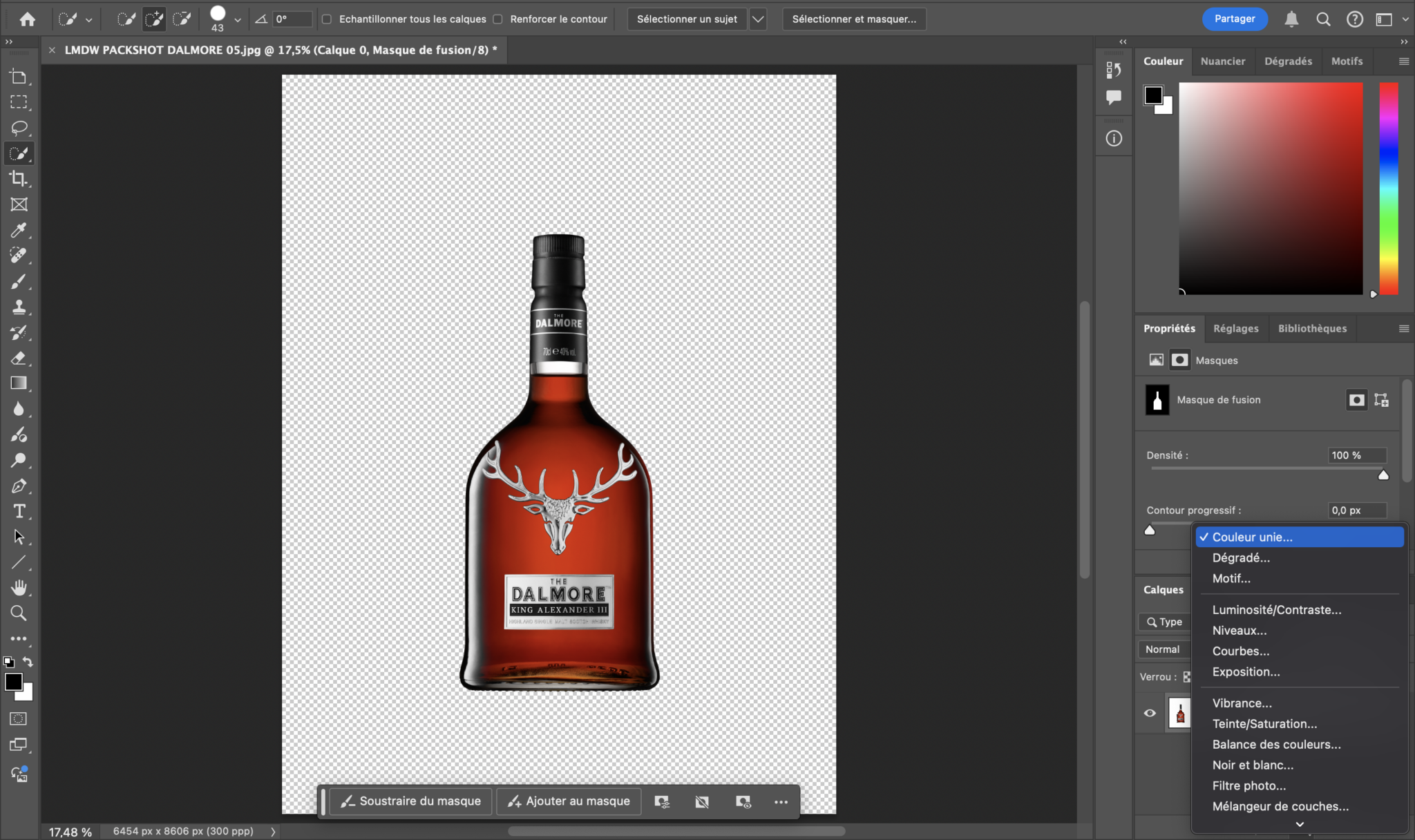Screen dimensions: 1415x840
Task: Toggle visibility eye of Calque 0
Action: (x=1150, y=713)
